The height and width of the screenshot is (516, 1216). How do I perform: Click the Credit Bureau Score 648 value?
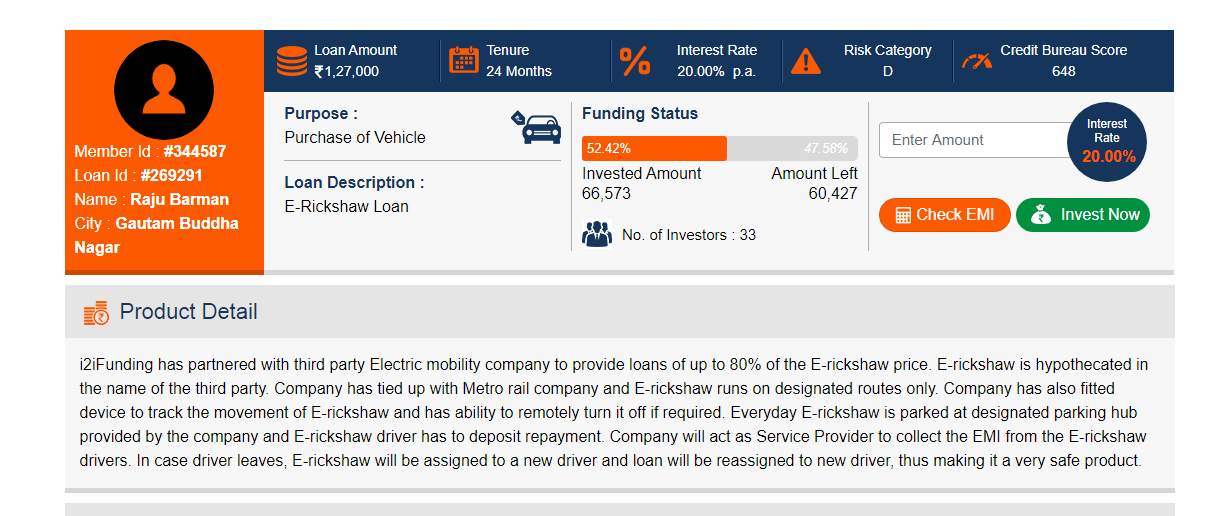pos(1064,71)
